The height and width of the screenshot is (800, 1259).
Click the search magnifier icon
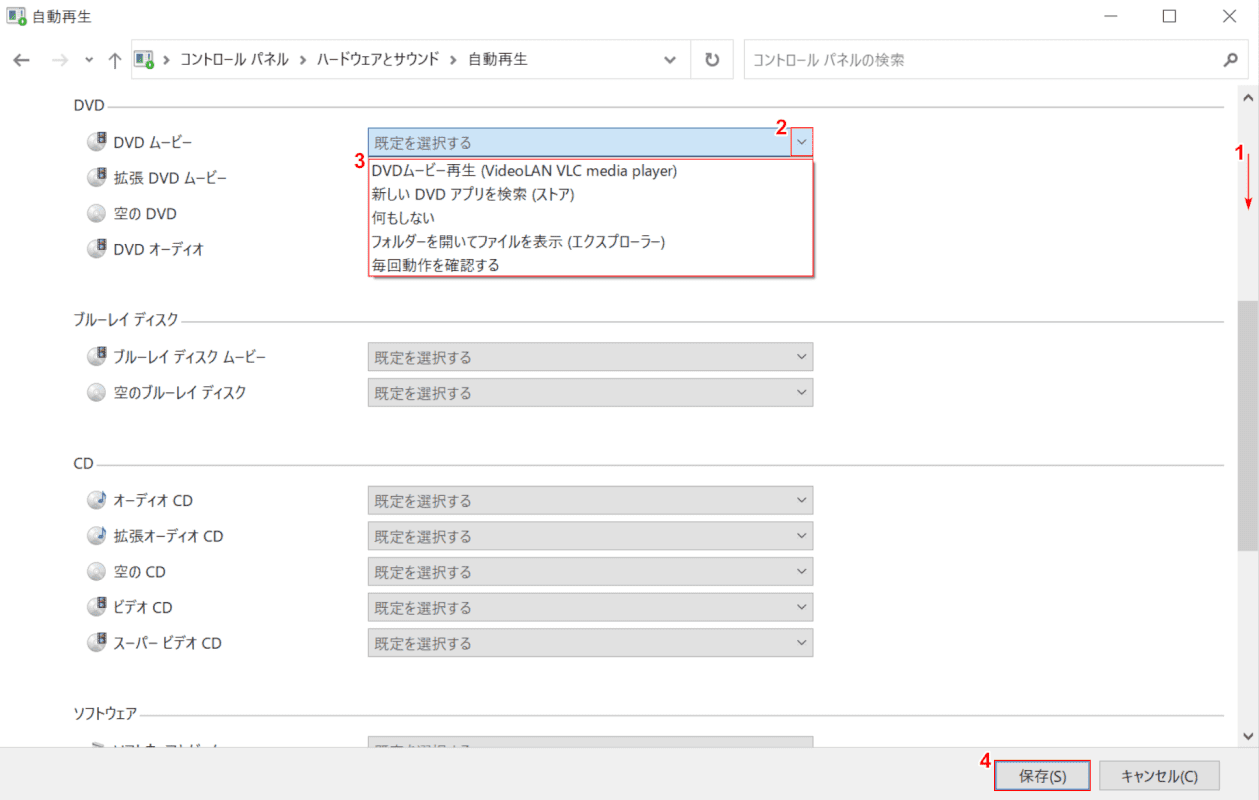pos(1230,60)
